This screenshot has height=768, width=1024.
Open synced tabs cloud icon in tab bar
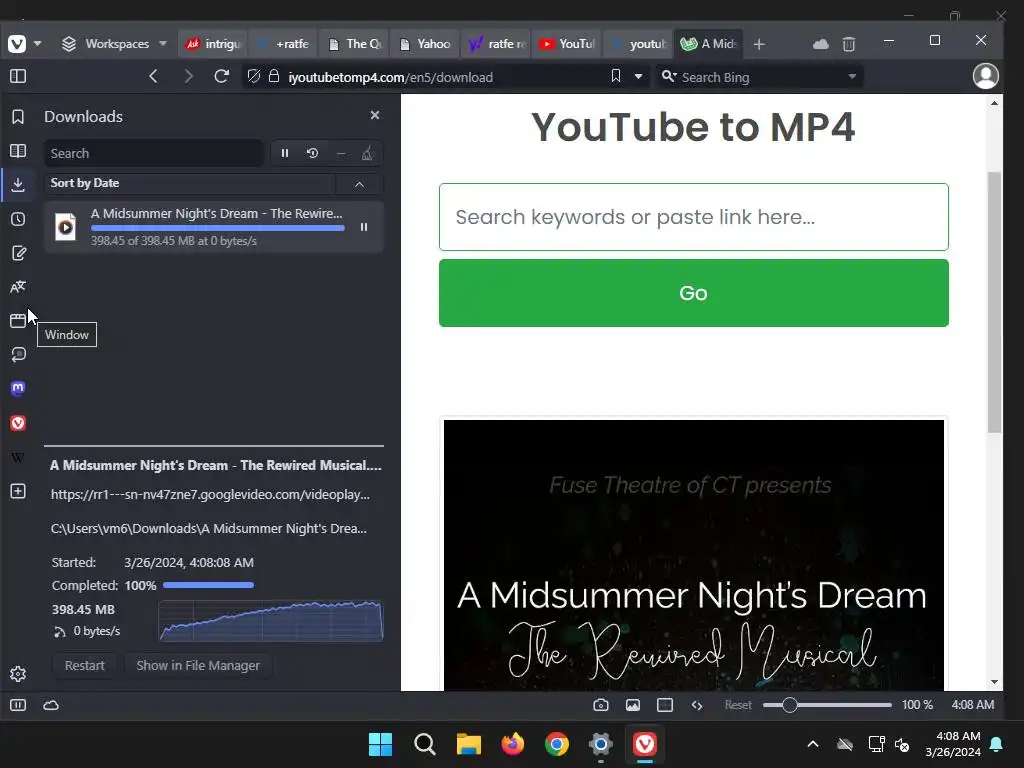[x=821, y=44]
